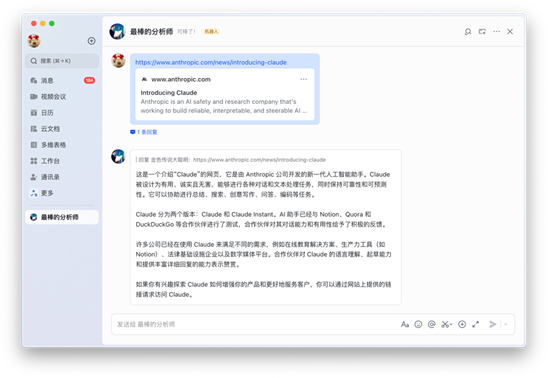Click the bot avatar beside the reply message
This screenshot has height=378, width=548.
tap(118, 157)
